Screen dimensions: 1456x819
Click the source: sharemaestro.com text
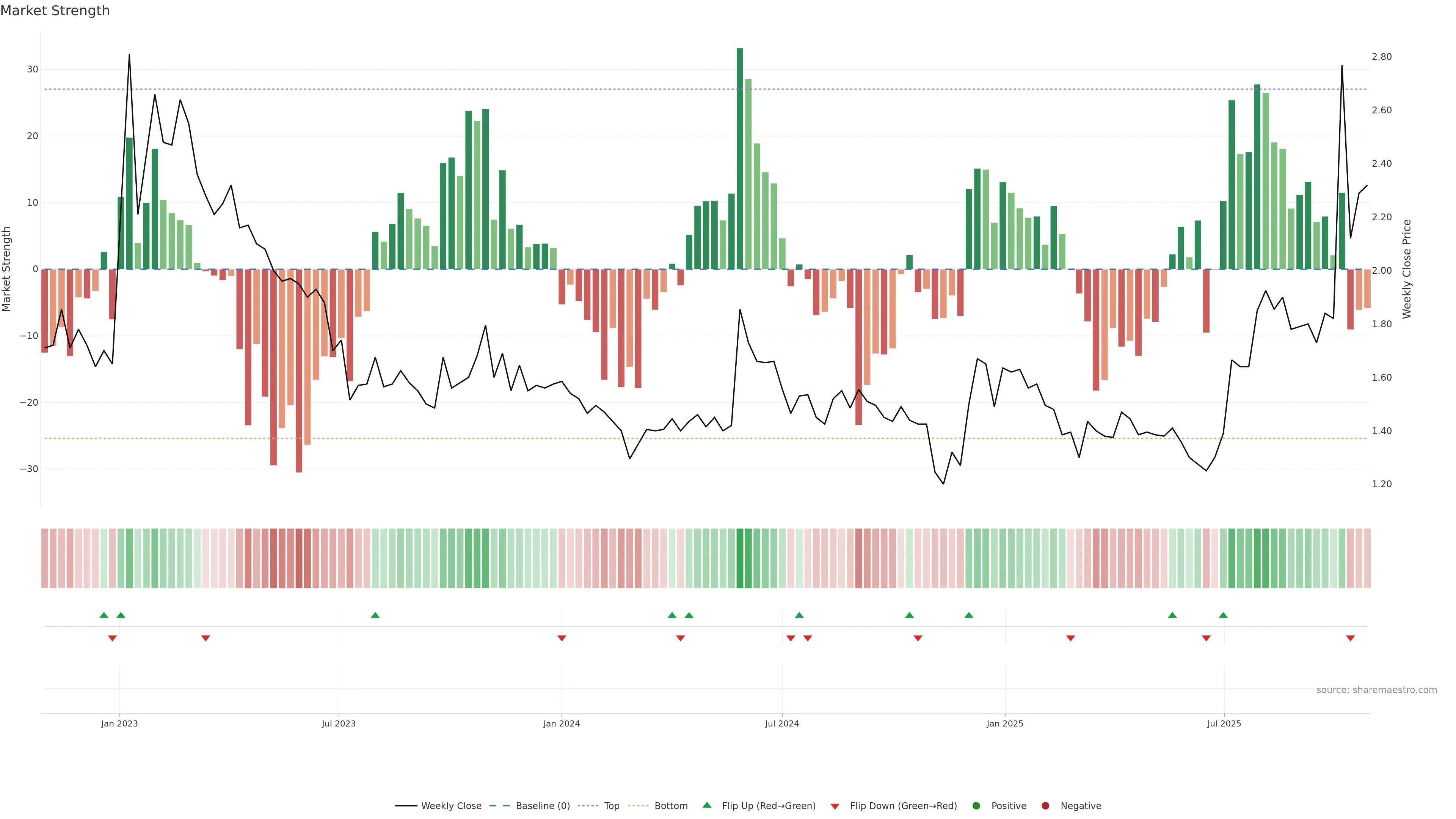point(1376,690)
